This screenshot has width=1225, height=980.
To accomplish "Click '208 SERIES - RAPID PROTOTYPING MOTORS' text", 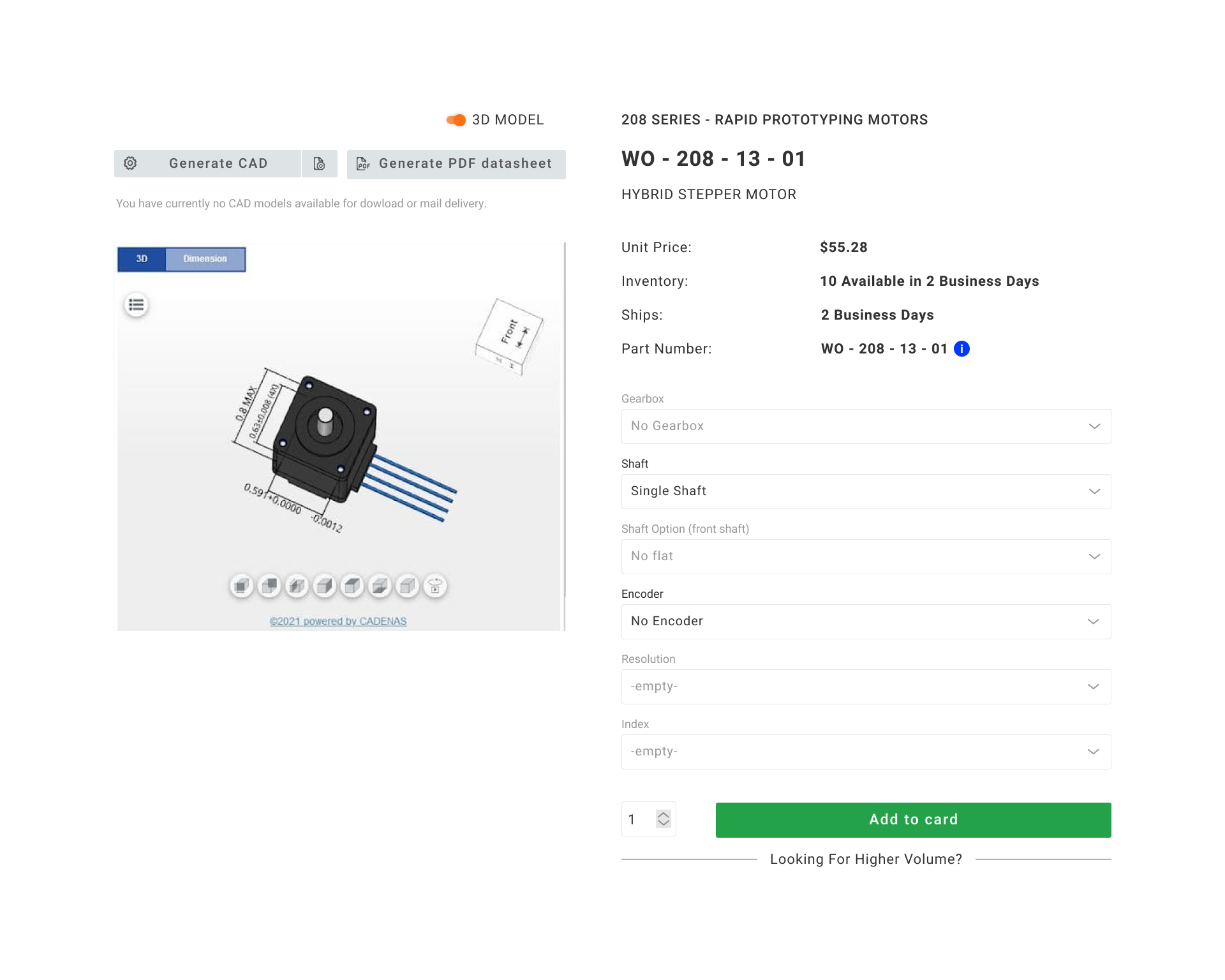I will coord(775,120).
